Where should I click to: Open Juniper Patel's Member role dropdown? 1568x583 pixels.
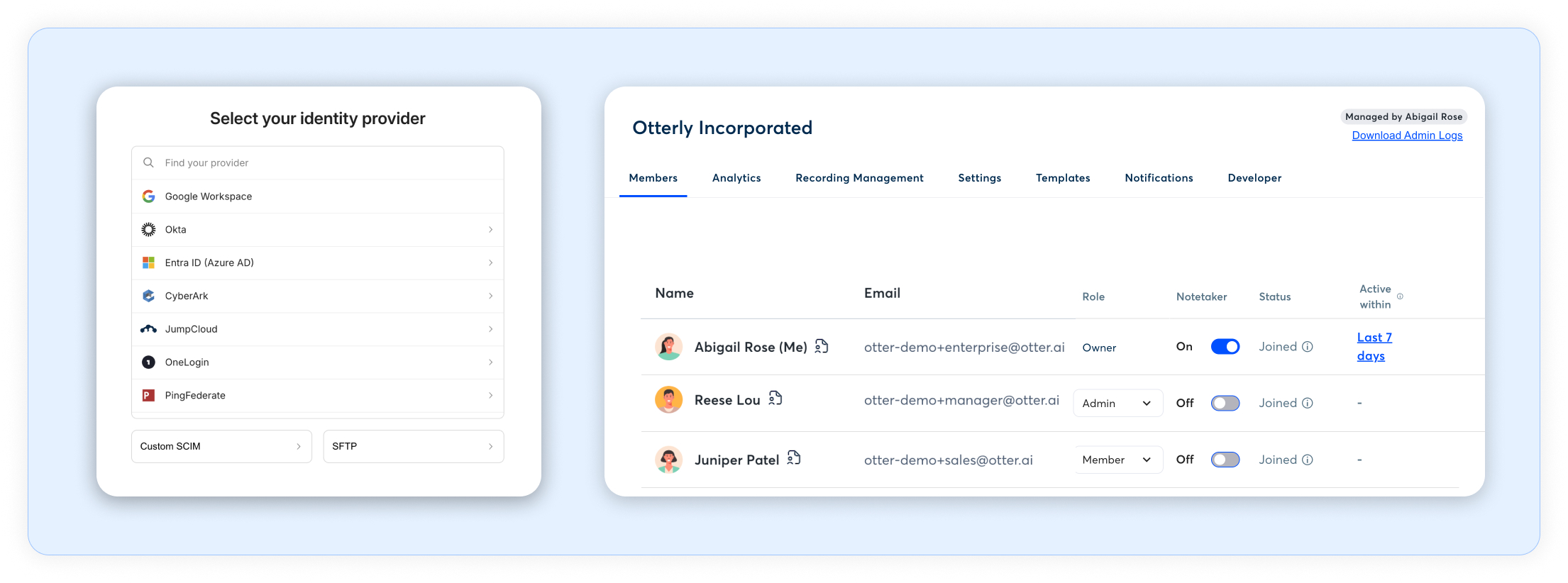(1117, 460)
